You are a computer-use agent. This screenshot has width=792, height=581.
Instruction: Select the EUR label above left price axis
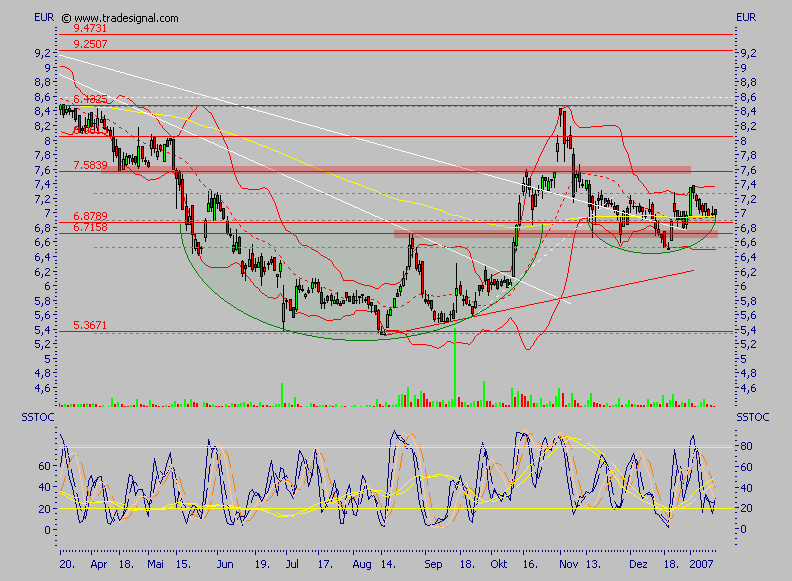pos(44,17)
